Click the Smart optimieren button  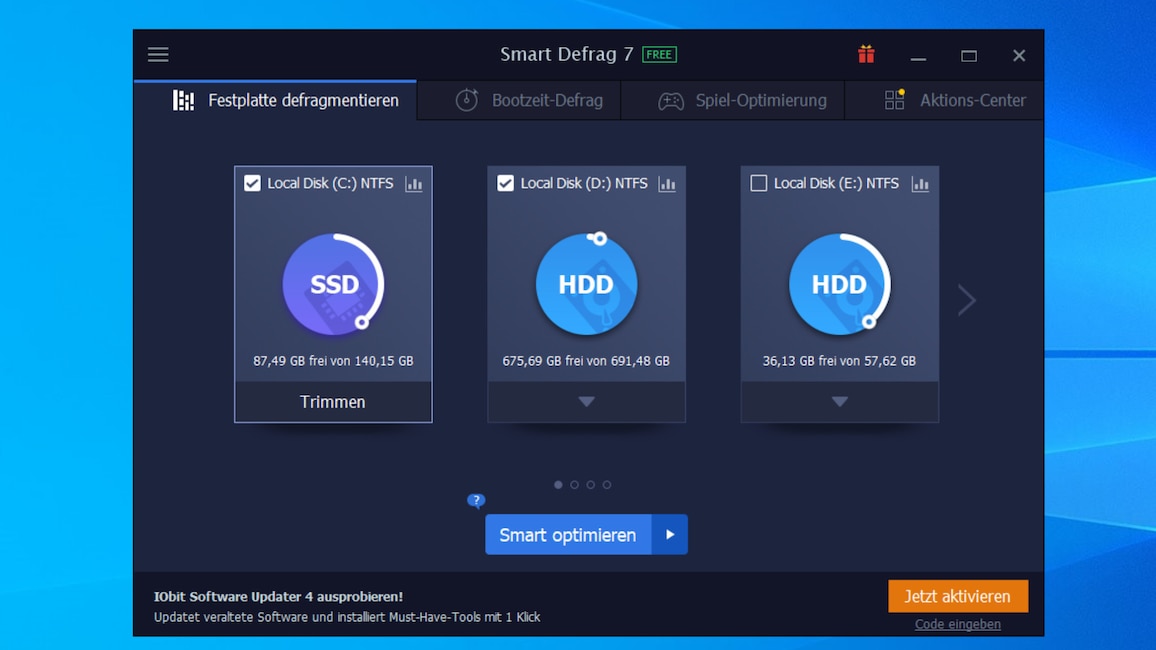[x=568, y=534]
